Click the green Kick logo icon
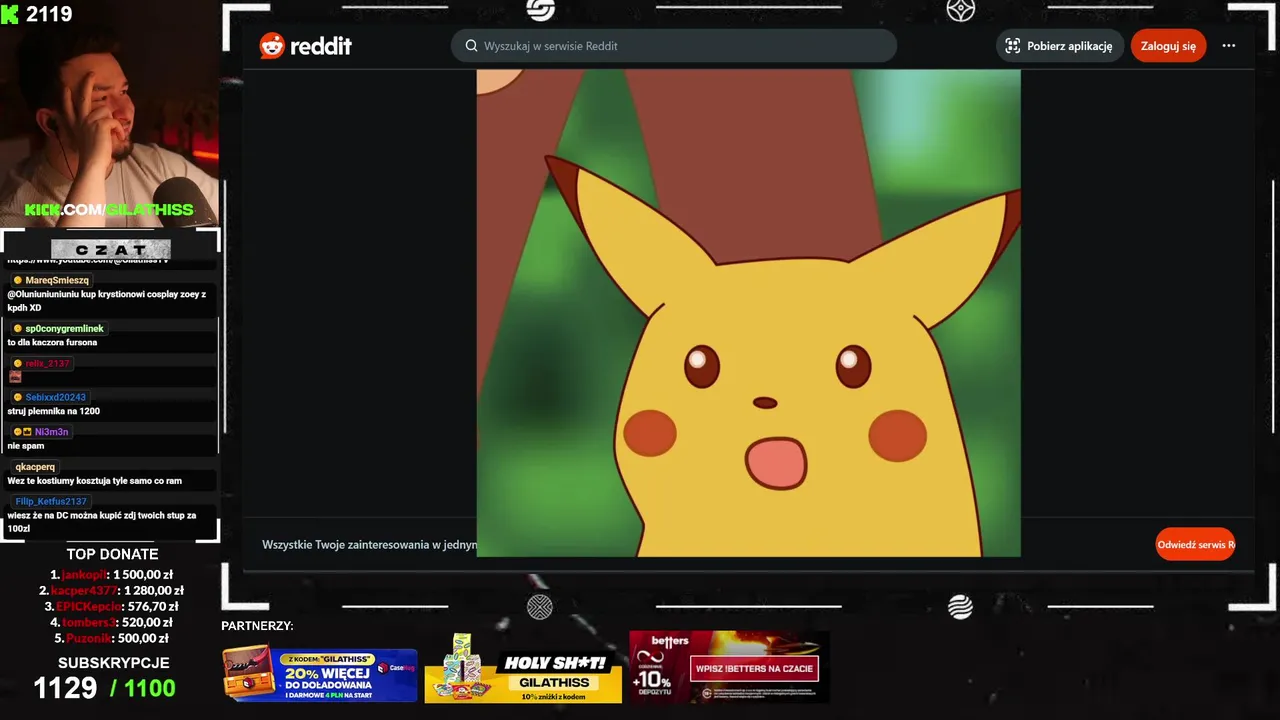Image resolution: width=1280 pixels, height=720 pixels. pyautogui.click(x=10, y=14)
